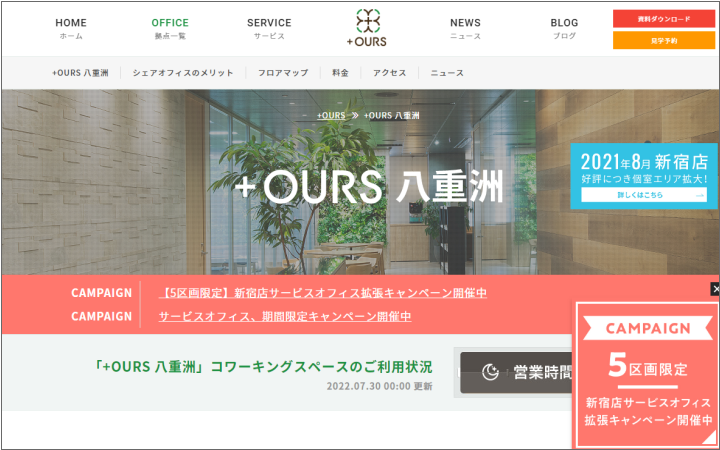Viewport: 720px width, 450px height.
Task: Select the フロアマップ tab
Action: tap(283, 73)
